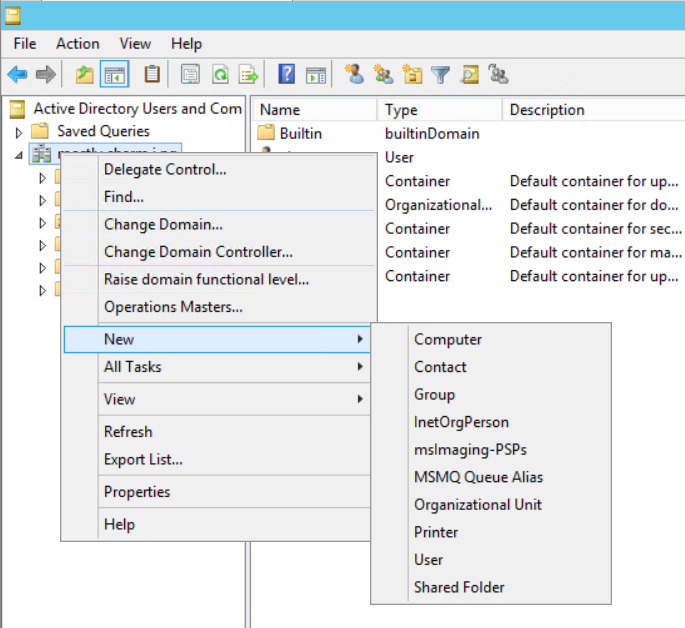Select InetOrgPerson in New submenu

tap(491, 422)
